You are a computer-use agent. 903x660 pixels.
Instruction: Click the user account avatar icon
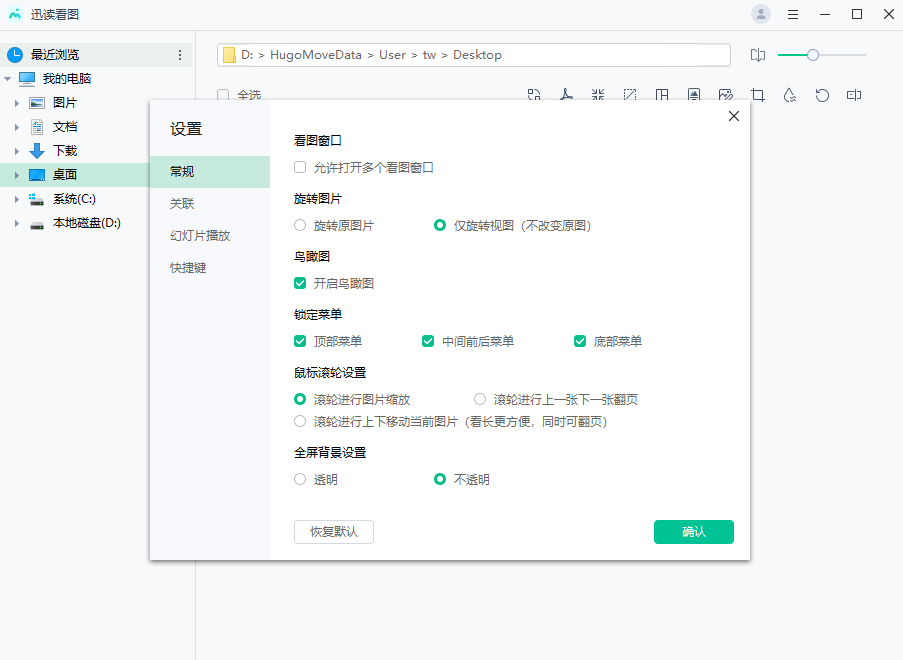(x=761, y=14)
